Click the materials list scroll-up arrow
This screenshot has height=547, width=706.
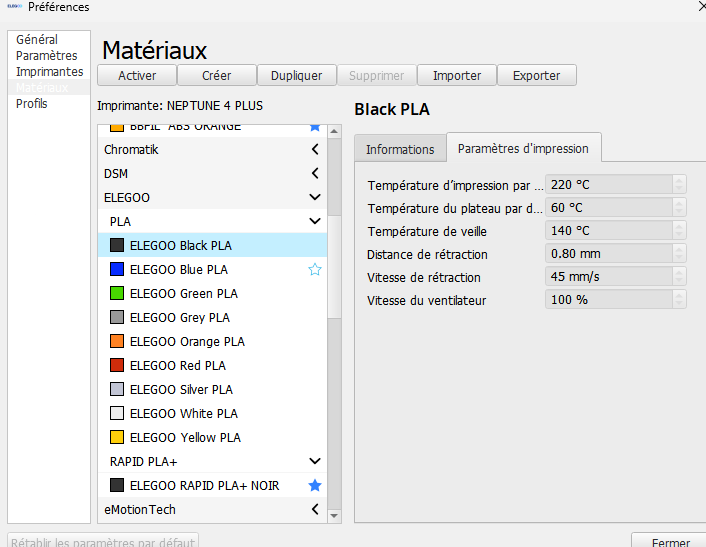tap(334, 131)
